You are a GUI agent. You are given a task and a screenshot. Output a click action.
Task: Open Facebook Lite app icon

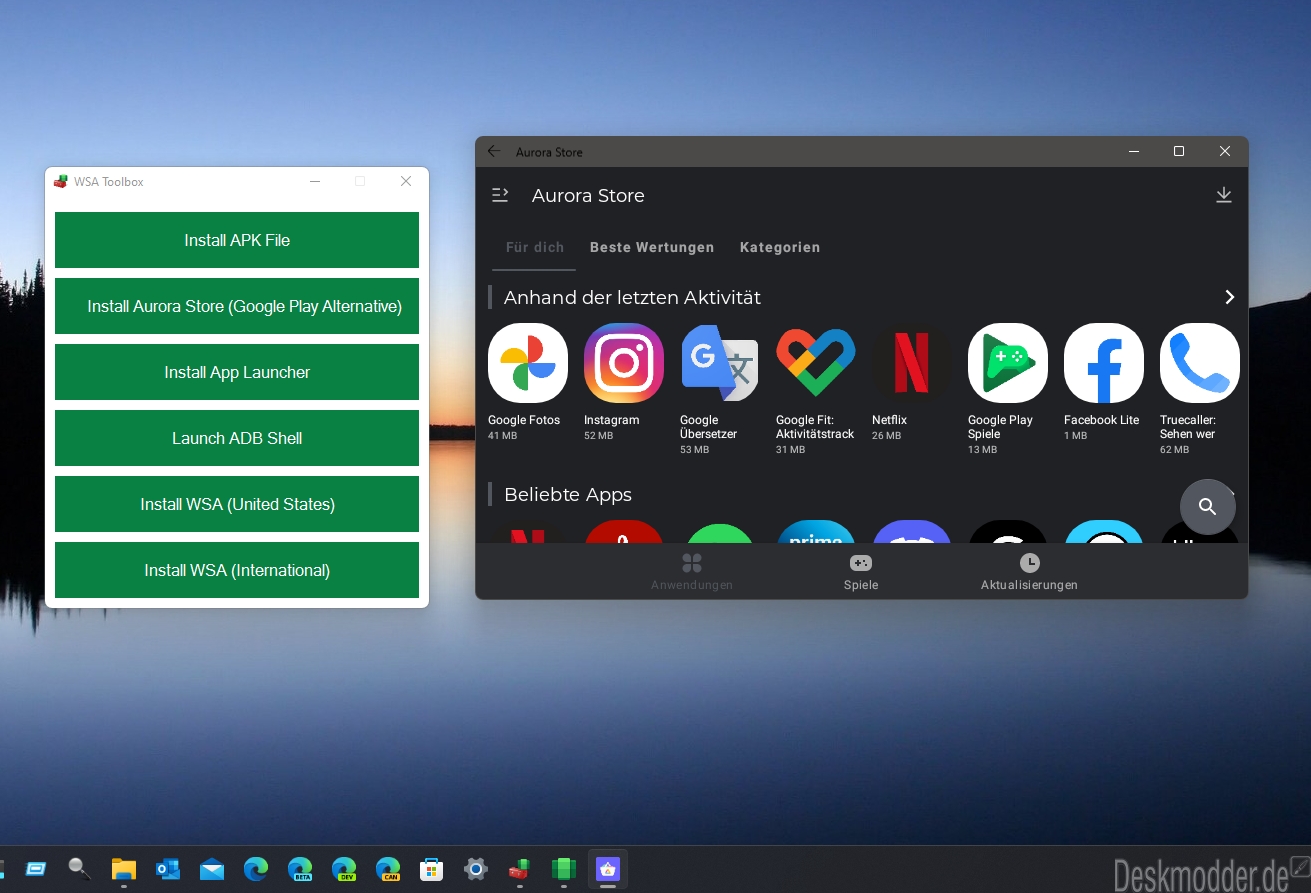1104,363
